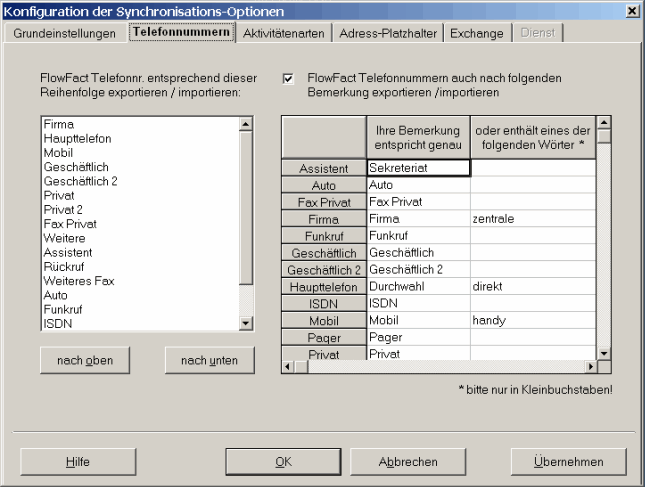Select Firma in the order list

click(141, 124)
